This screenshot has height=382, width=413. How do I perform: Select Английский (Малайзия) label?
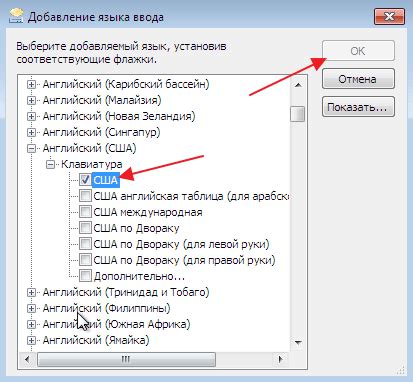[102, 100]
